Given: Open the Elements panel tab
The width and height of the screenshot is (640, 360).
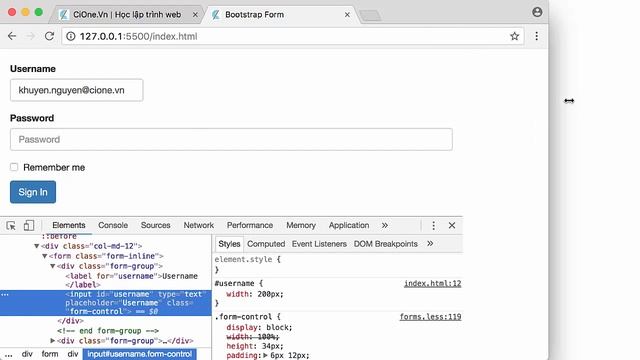Looking at the screenshot, I should [x=69, y=225].
